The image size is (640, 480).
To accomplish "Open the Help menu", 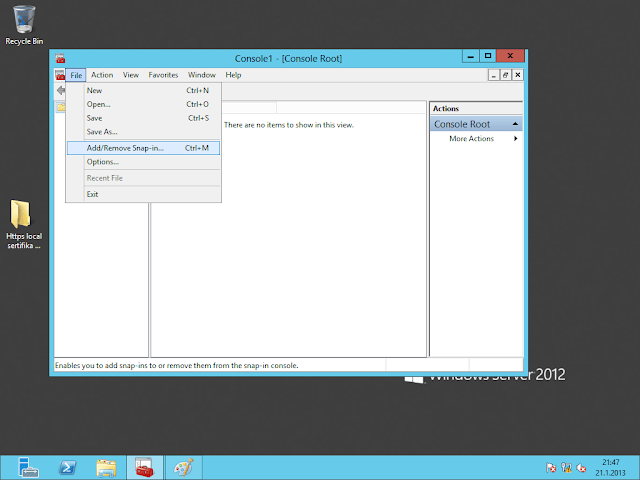I will tap(233, 75).
